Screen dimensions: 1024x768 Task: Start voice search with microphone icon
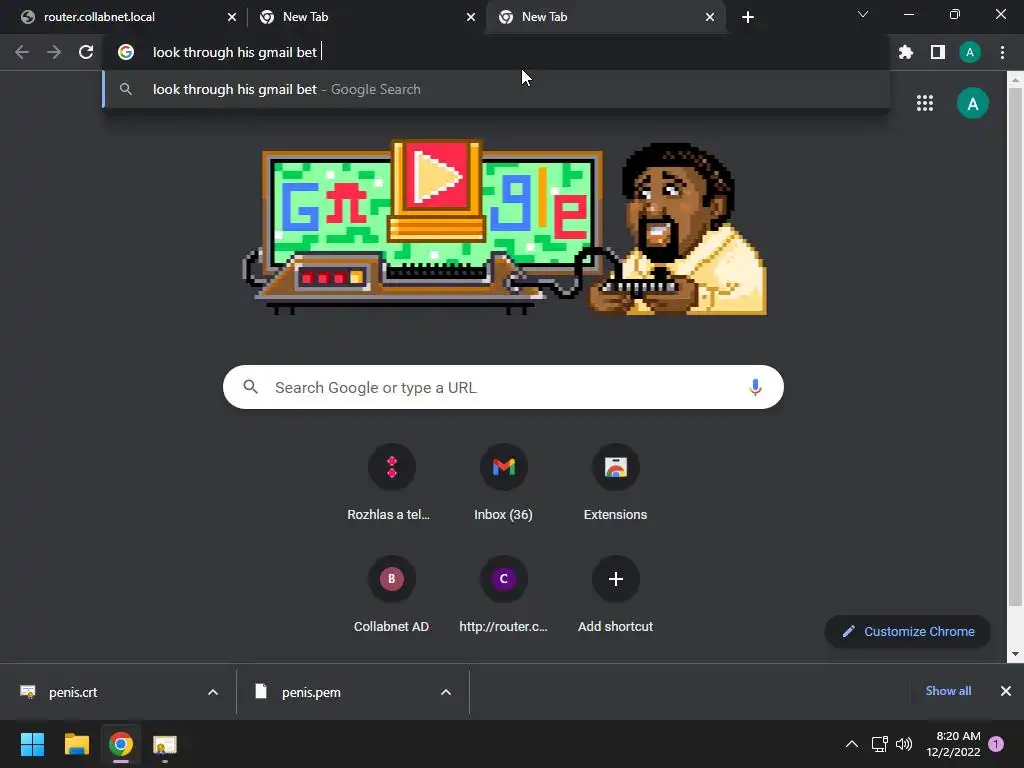coord(755,387)
